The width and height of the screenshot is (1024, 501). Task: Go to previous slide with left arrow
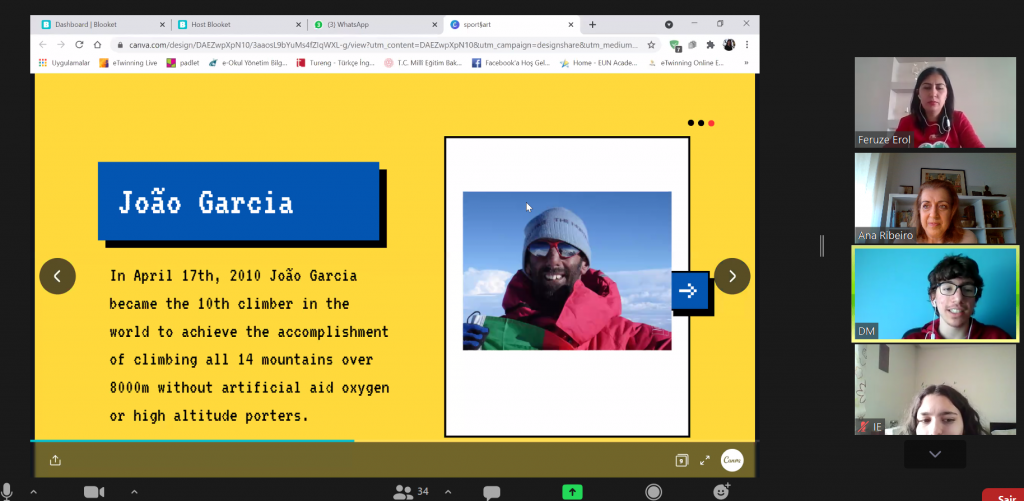pos(57,276)
